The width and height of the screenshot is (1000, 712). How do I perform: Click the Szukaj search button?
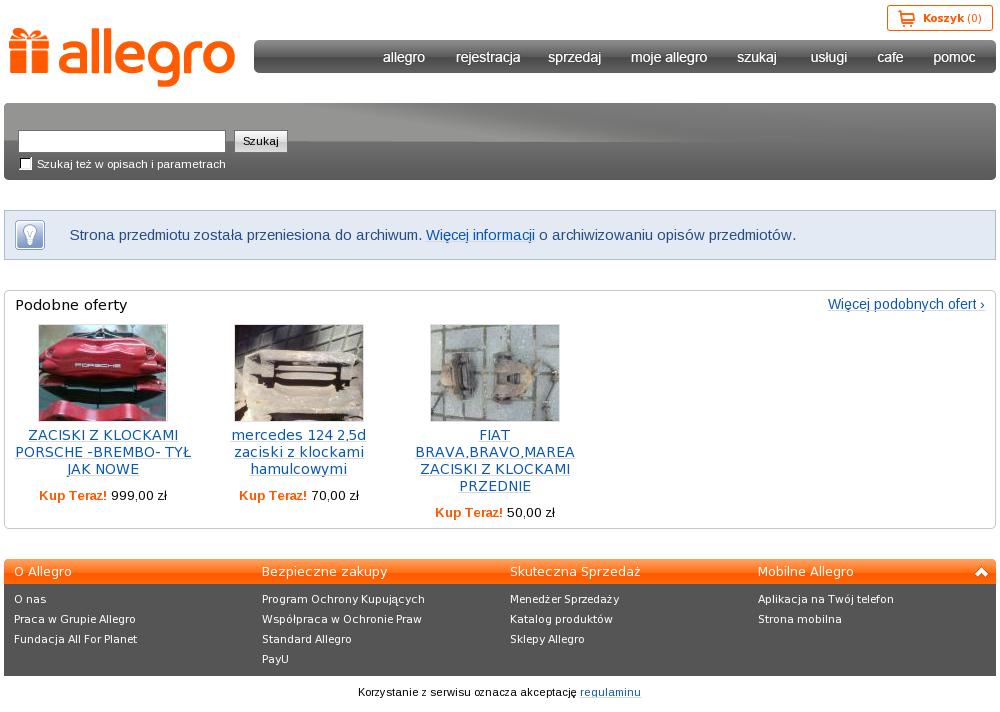pos(261,141)
